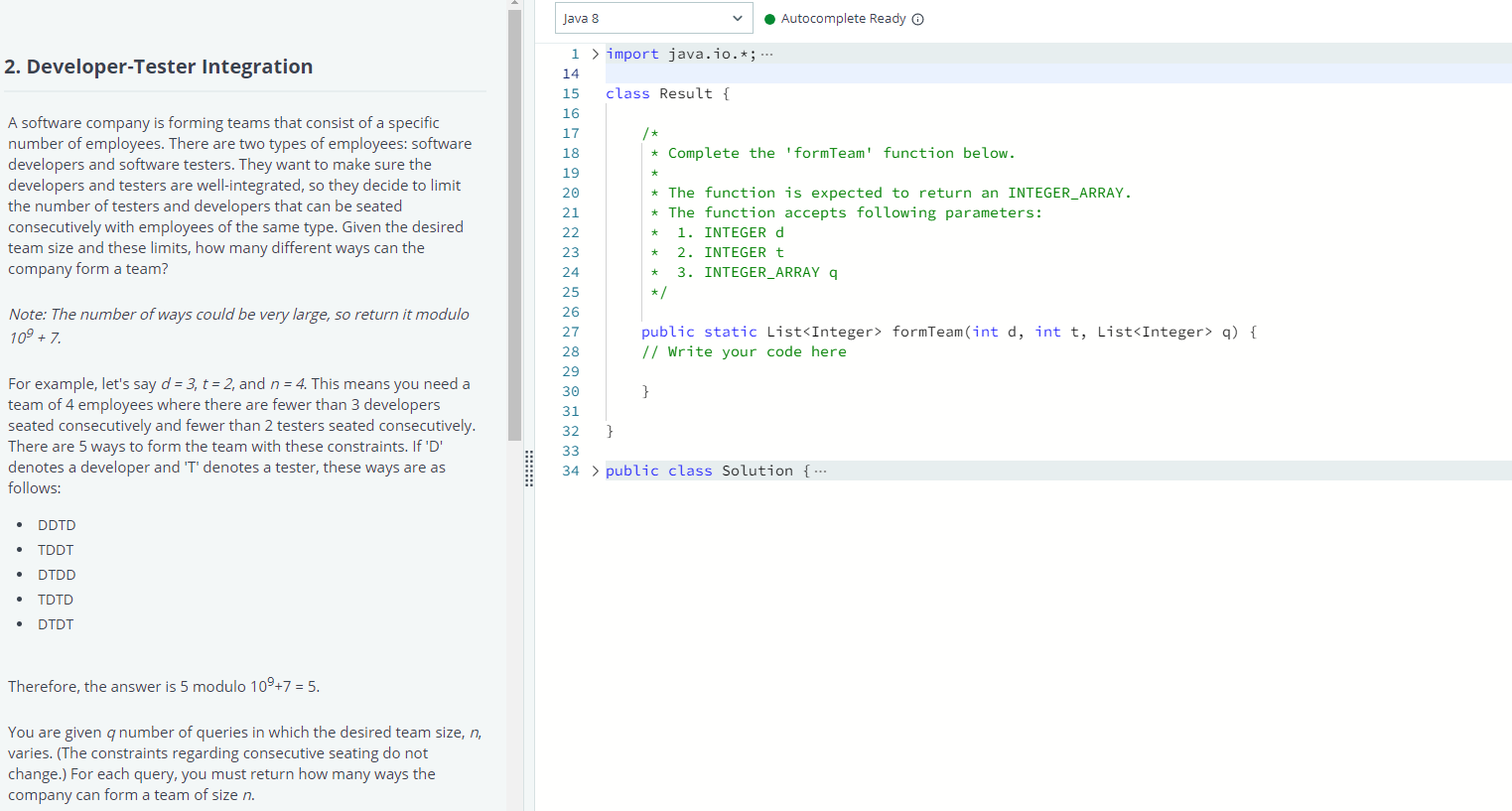The image size is (1512, 811).
Task: Click the scrollbar up arrow in problem panel
Action: point(514,4)
